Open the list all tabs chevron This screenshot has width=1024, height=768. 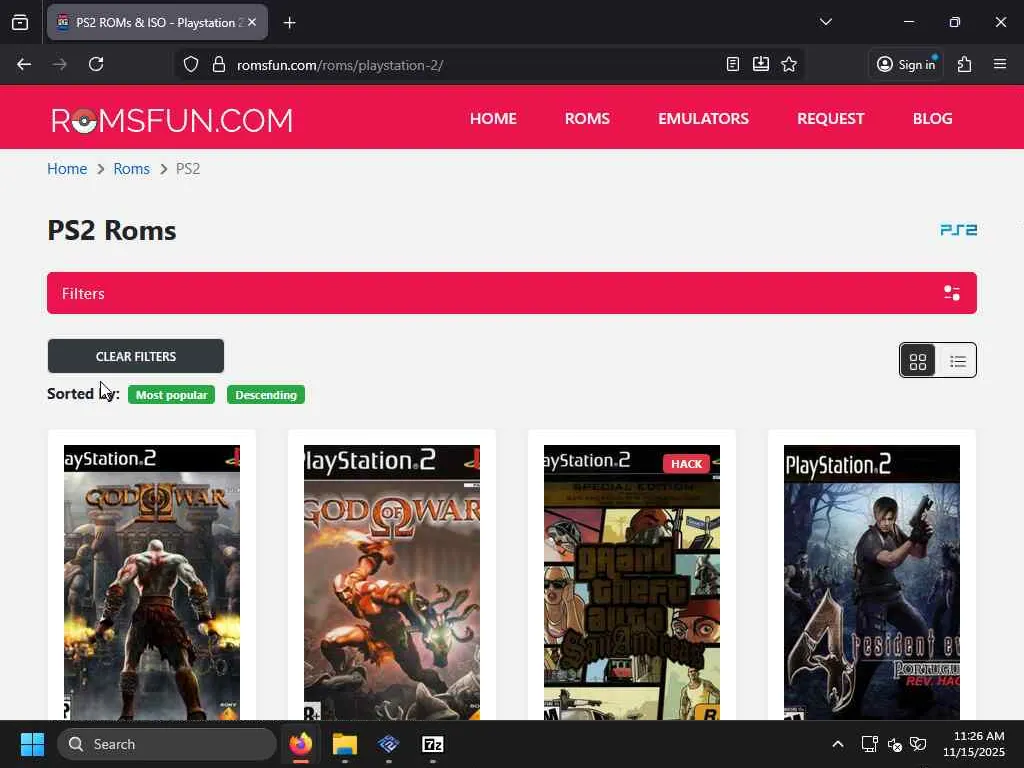tap(825, 22)
